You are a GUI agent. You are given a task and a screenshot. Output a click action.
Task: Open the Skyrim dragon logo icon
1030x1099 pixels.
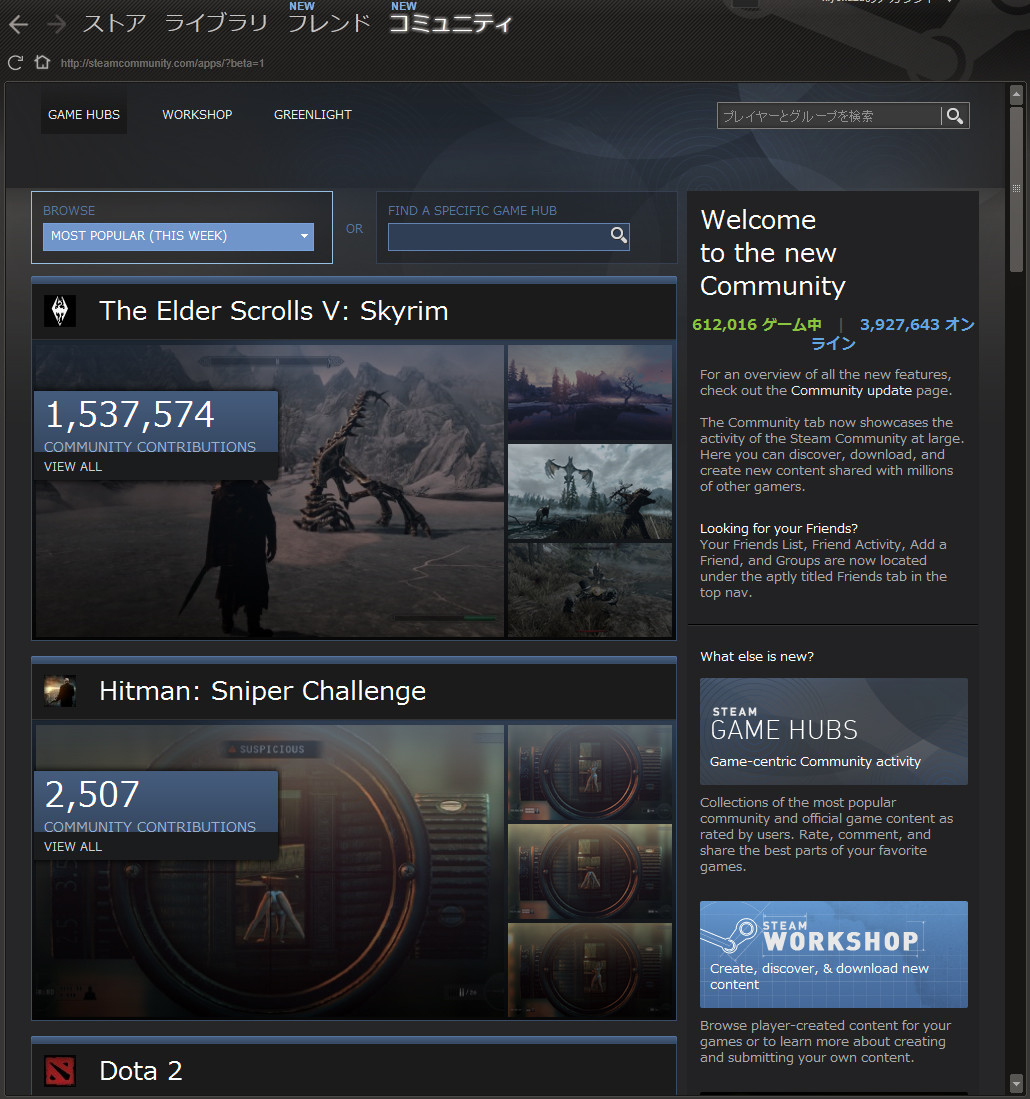[60, 310]
